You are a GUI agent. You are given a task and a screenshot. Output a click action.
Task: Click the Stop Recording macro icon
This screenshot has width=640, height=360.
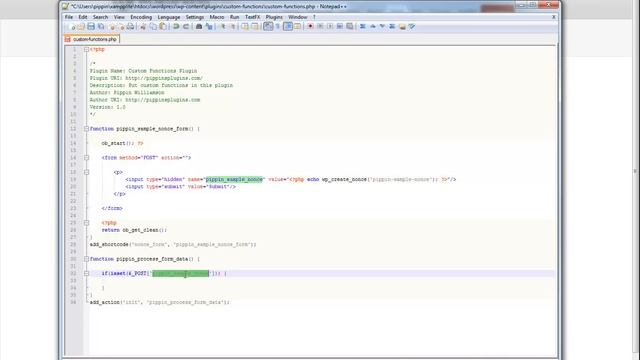(320, 27)
